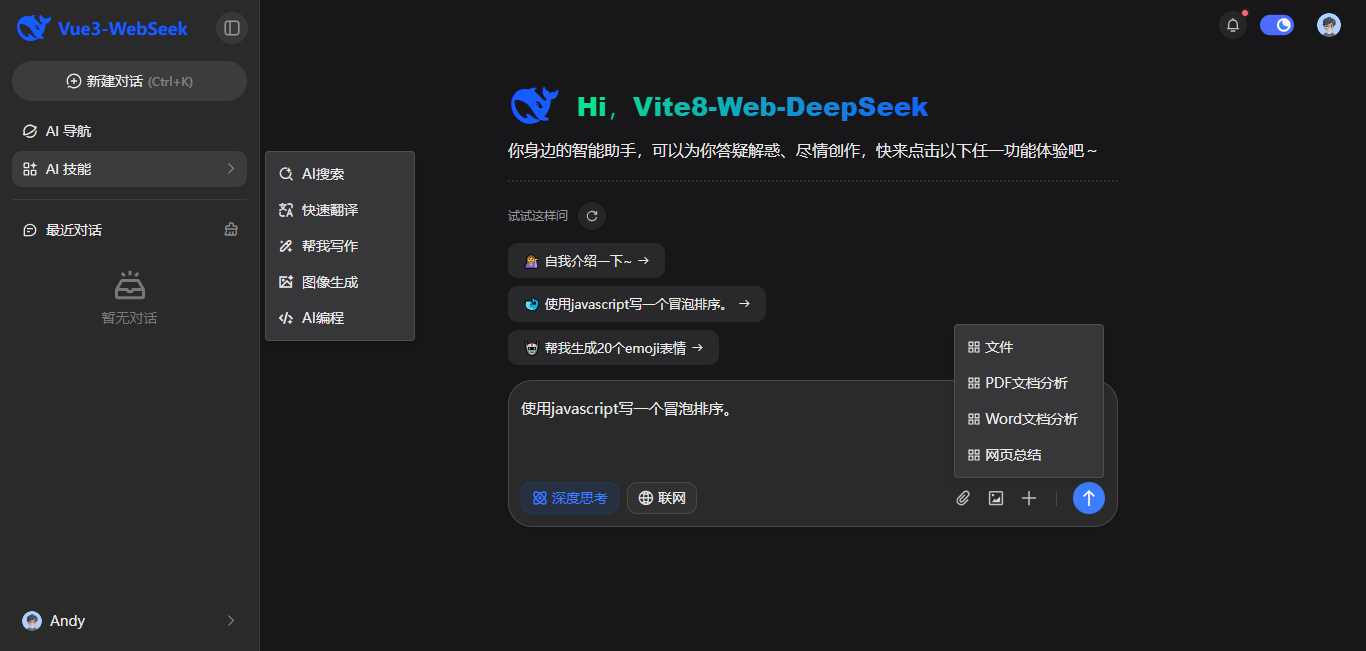Click the grid icon beside 文件
Screen dimensions: 1366x651
[974, 347]
